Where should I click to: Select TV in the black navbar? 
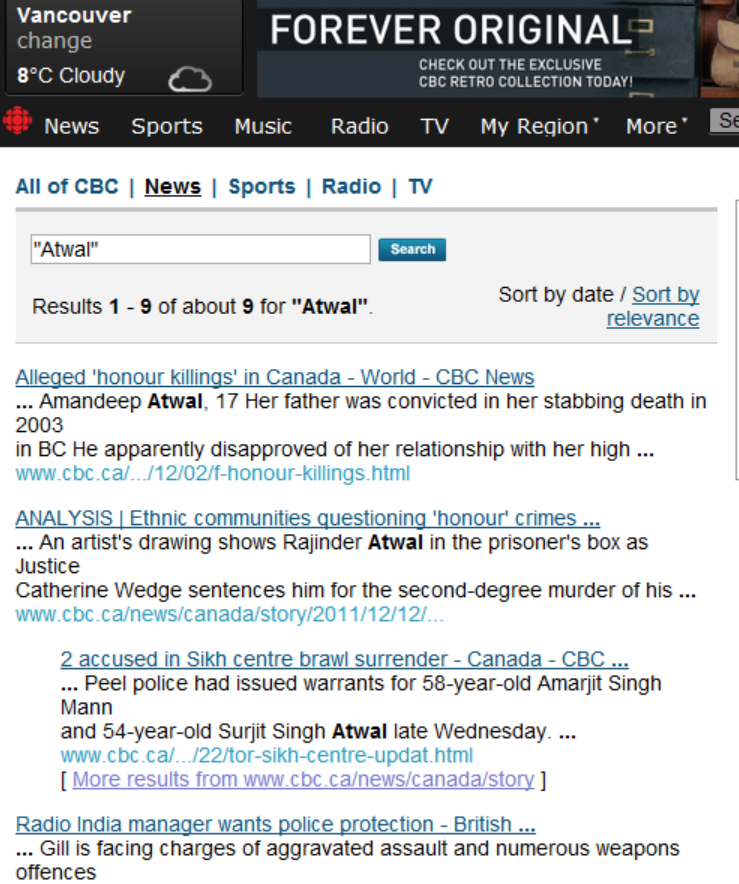pyautogui.click(x=434, y=126)
